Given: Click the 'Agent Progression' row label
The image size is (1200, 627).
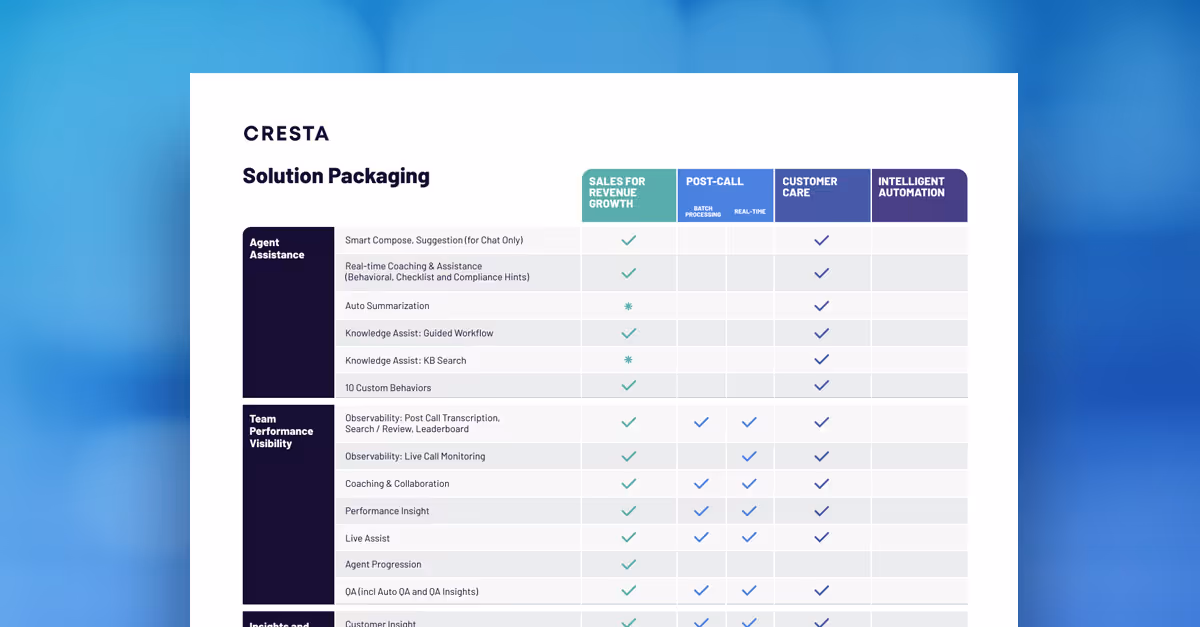Looking at the screenshot, I should coord(383,565).
